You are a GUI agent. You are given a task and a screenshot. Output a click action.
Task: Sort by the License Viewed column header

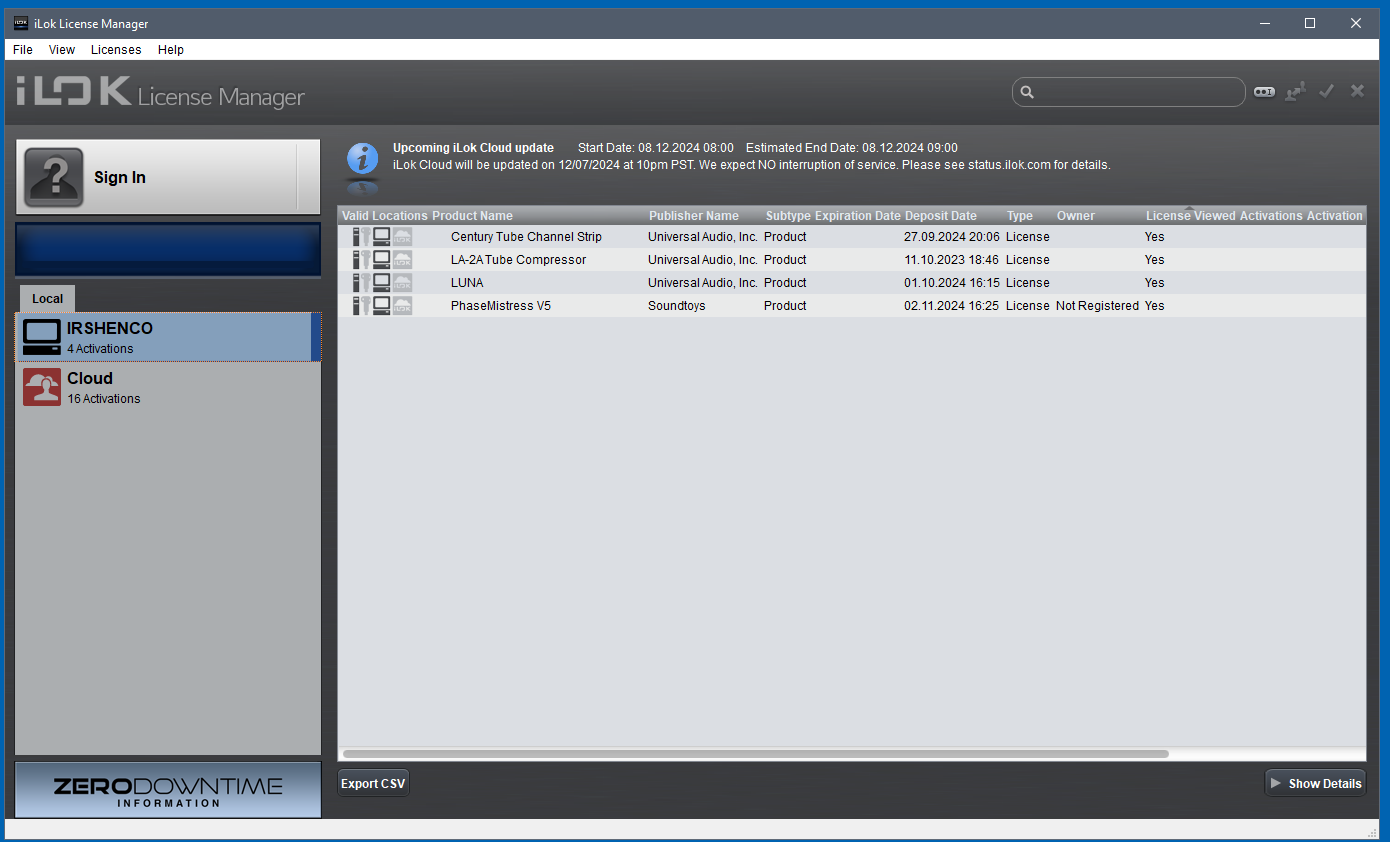click(1191, 216)
